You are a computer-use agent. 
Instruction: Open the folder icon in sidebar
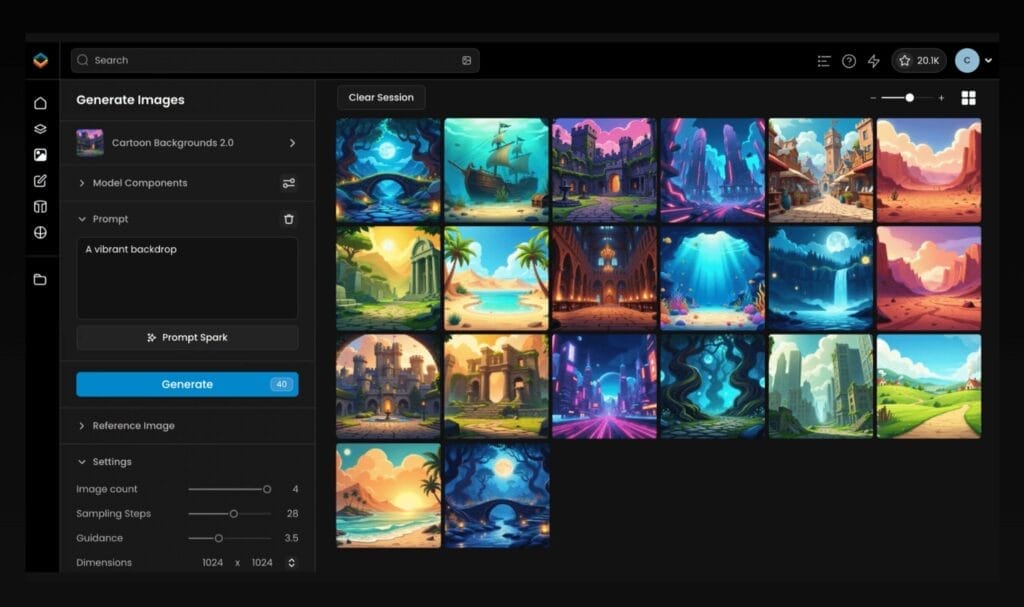pos(40,280)
